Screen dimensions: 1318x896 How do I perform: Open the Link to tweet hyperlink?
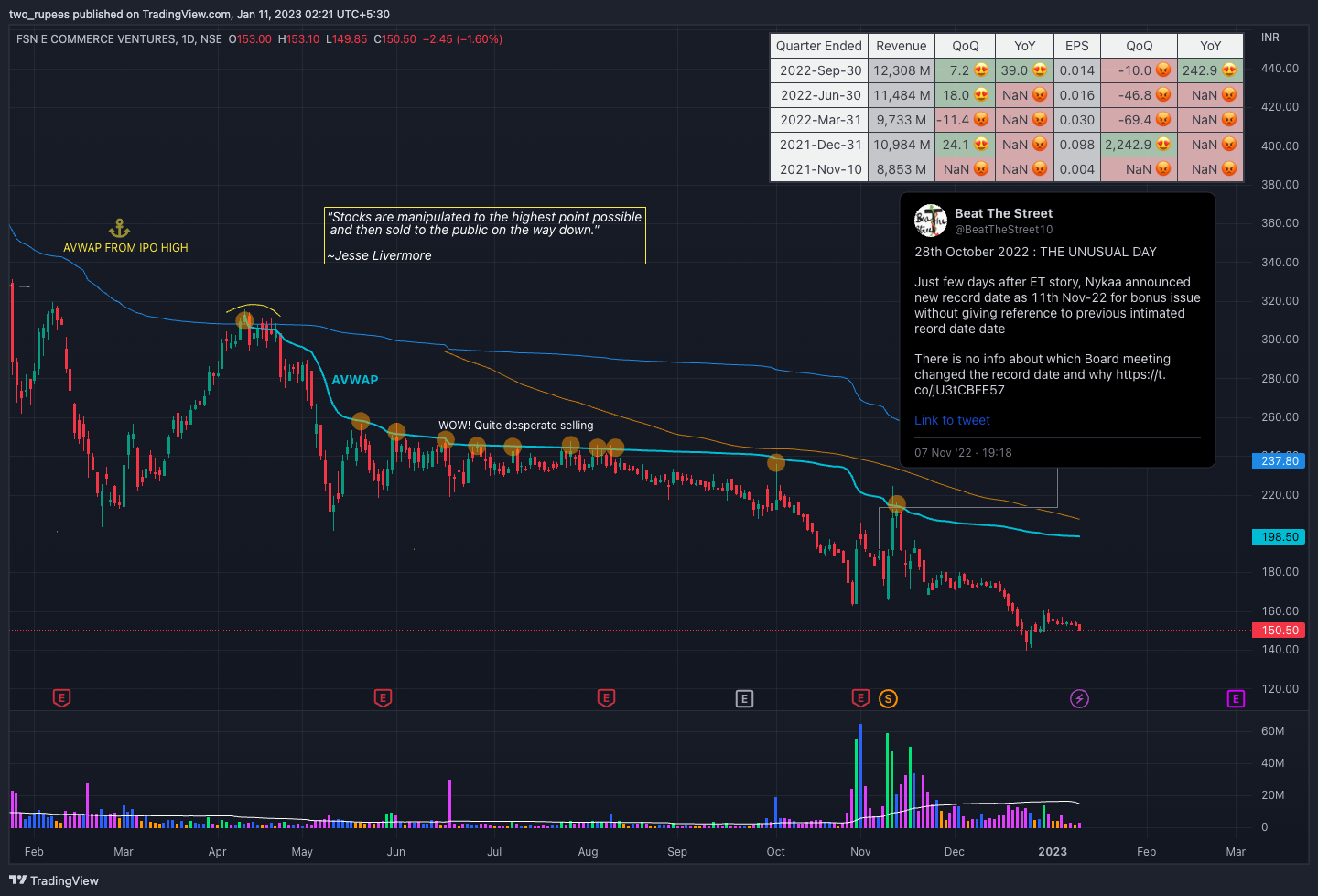coord(952,420)
